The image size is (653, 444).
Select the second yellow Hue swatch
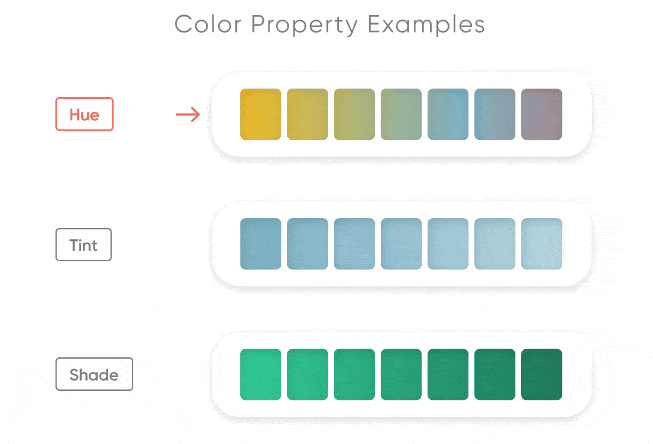pyautogui.click(x=307, y=114)
